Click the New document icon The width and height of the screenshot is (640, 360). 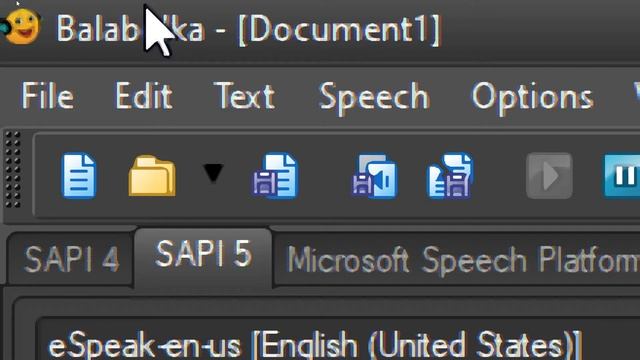click(x=79, y=176)
